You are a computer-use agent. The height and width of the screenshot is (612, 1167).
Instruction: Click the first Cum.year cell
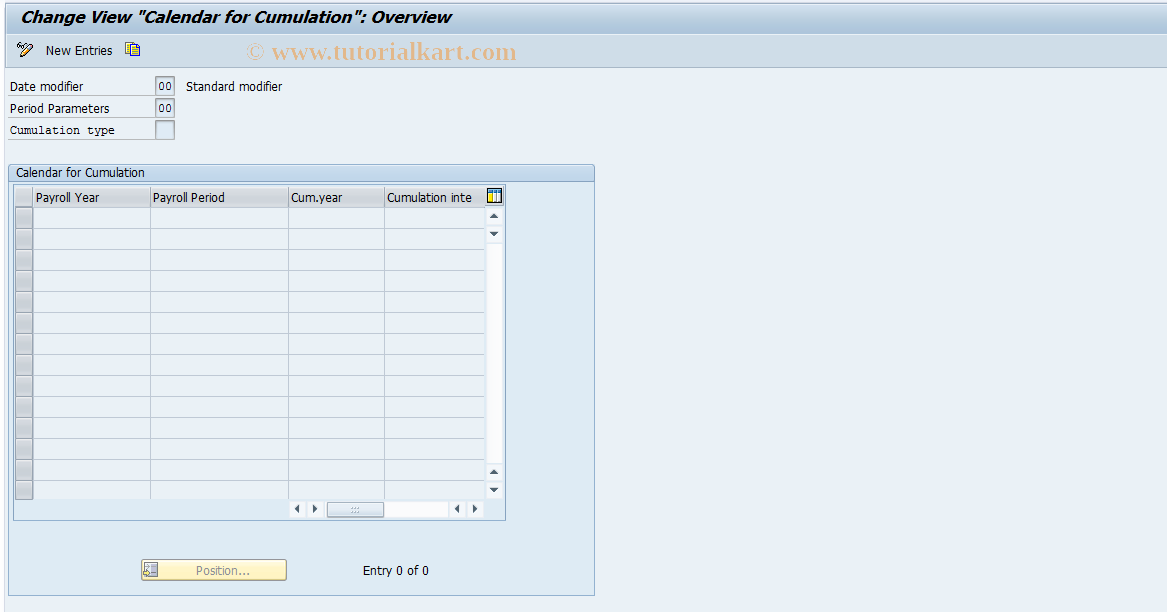click(x=336, y=218)
